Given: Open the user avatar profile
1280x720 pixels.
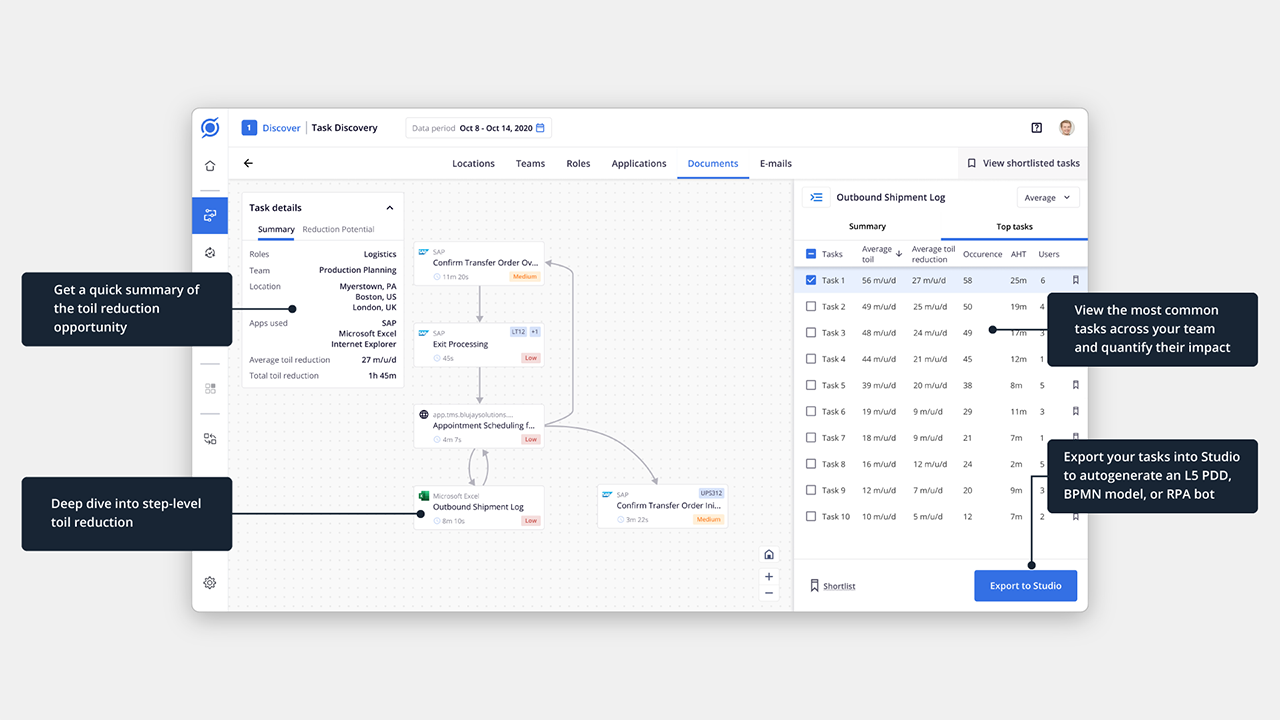Looking at the screenshot, I should point(1067,128).
